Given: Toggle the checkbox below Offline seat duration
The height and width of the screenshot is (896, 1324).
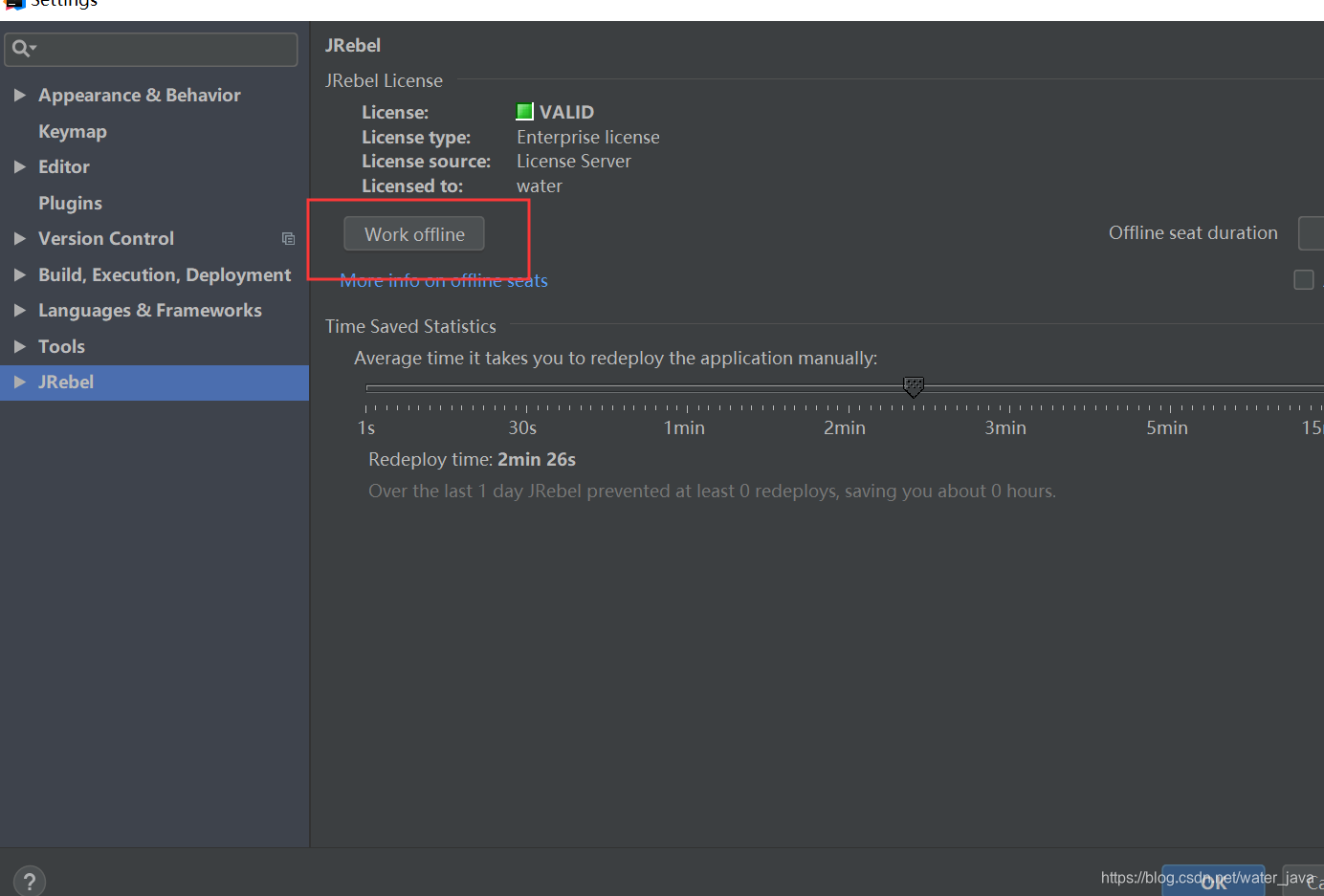Looking at the screenshot, I should (x=1304, y=279).
